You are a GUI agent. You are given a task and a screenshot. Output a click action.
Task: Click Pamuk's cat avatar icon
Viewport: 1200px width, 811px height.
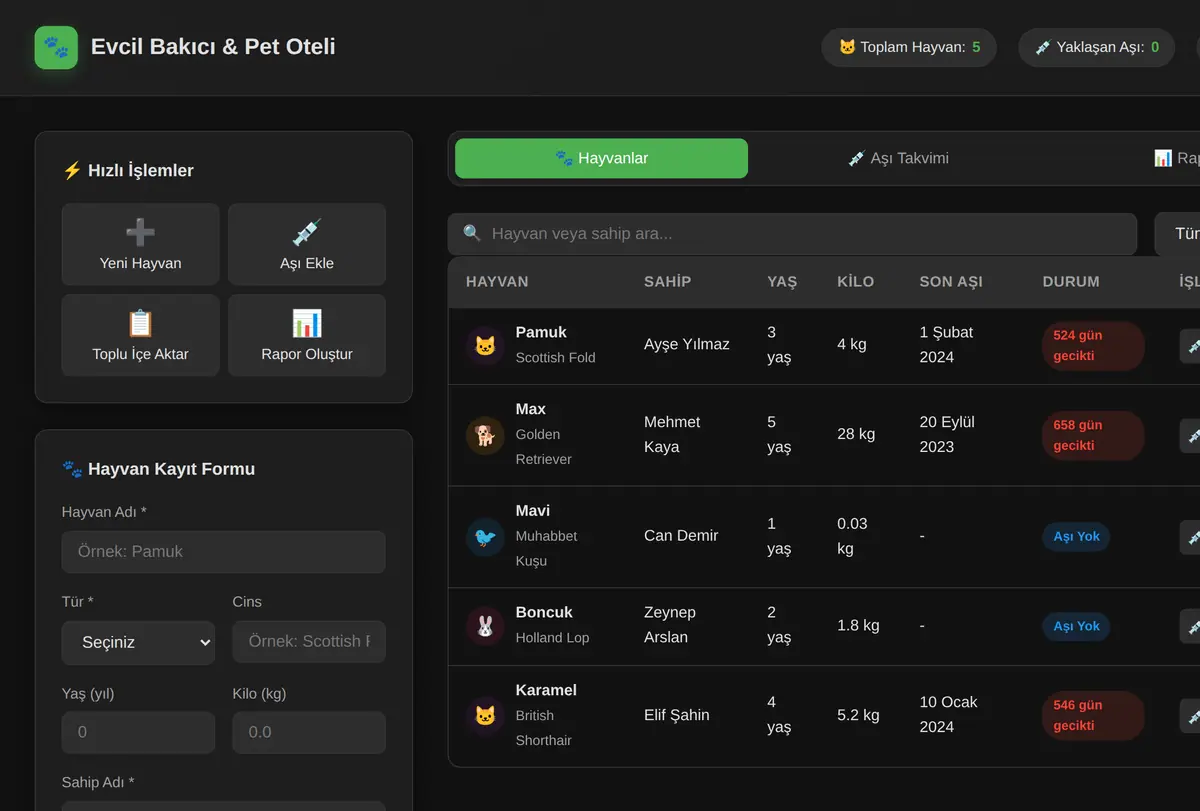tap(485, 346)
